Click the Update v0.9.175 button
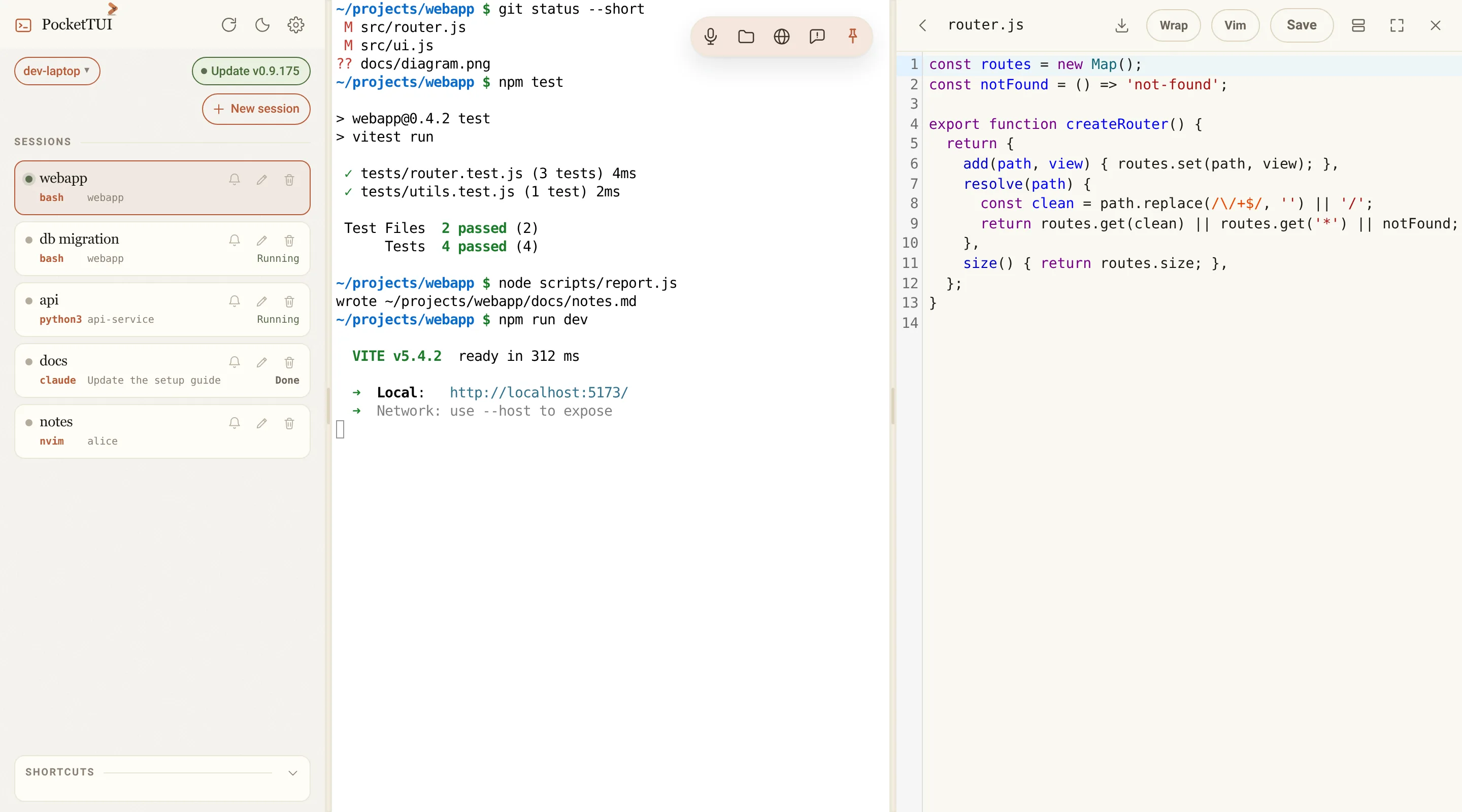This screenshot has height=812, width=1462. 251,71
